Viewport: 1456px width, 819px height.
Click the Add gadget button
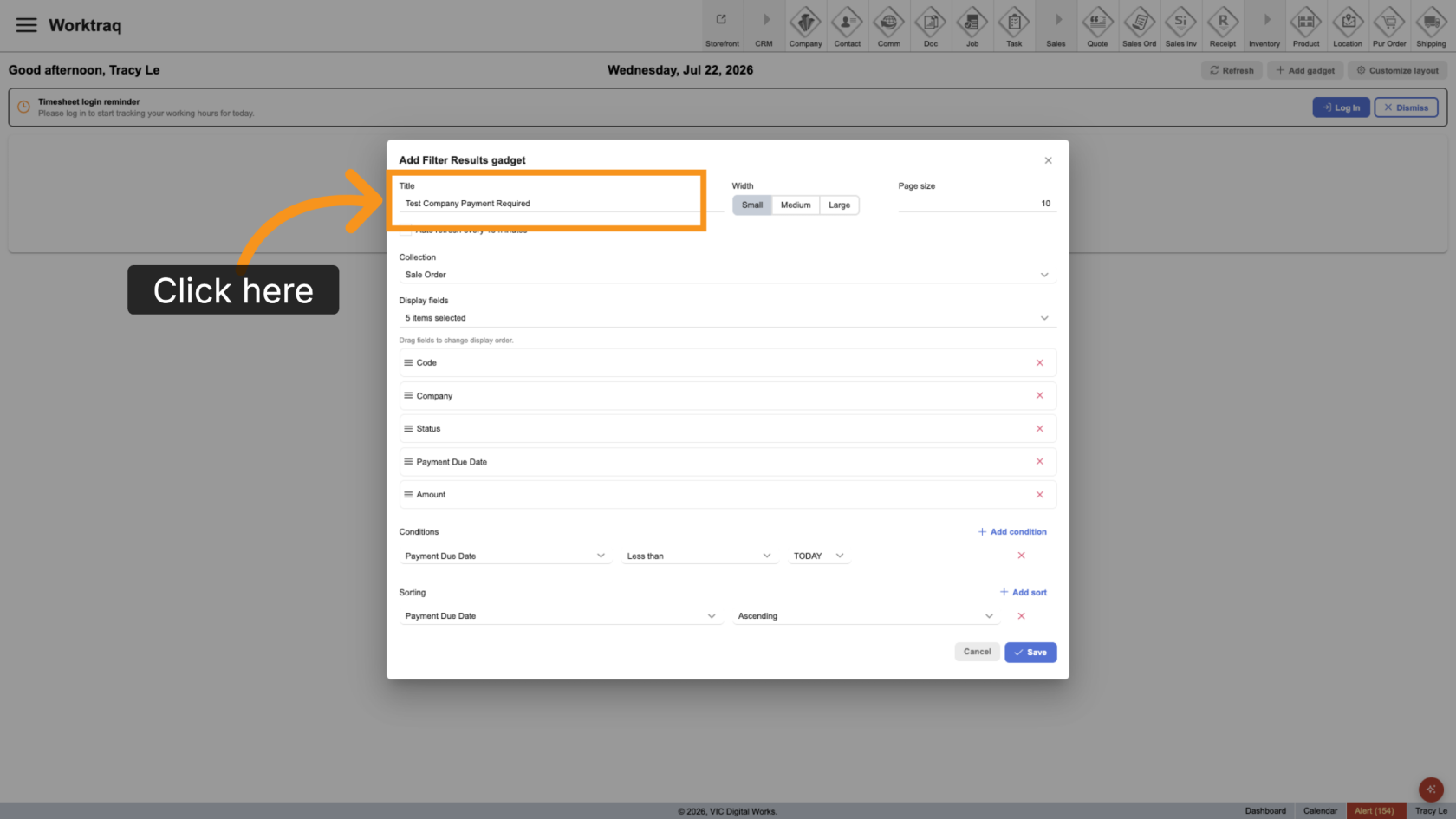click(1305, 71)
